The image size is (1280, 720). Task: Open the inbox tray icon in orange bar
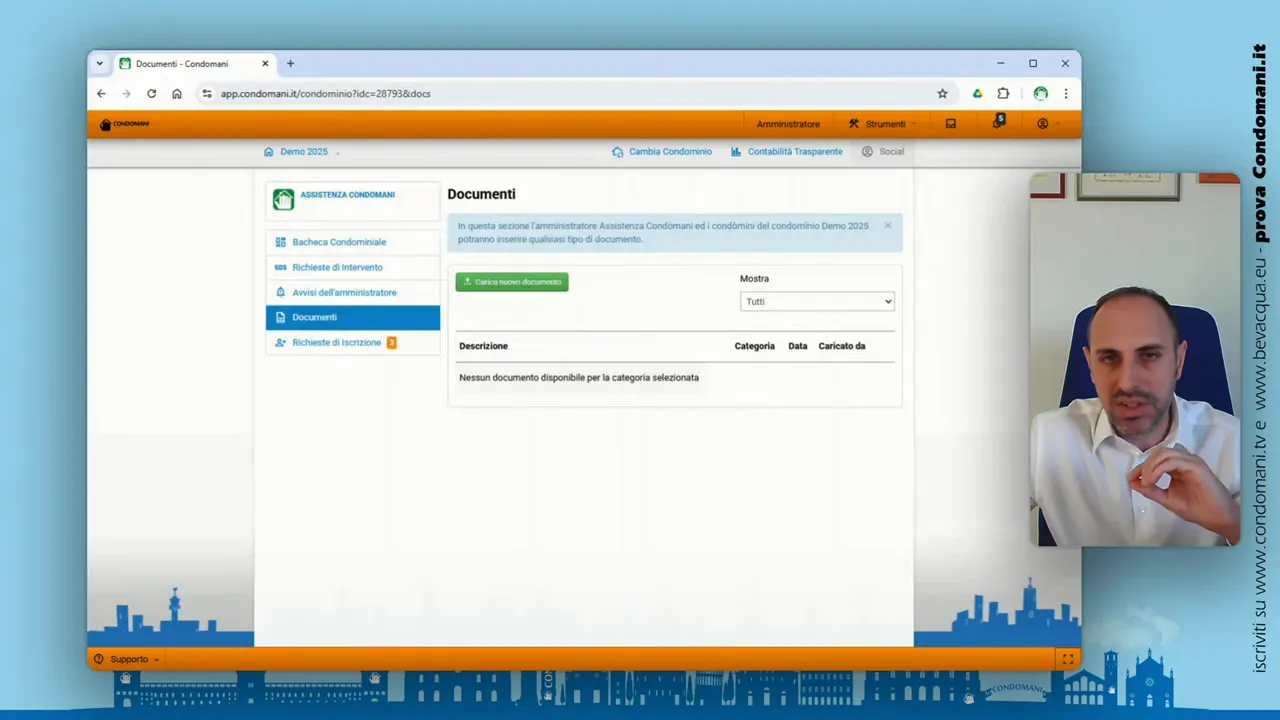(950, 124)
